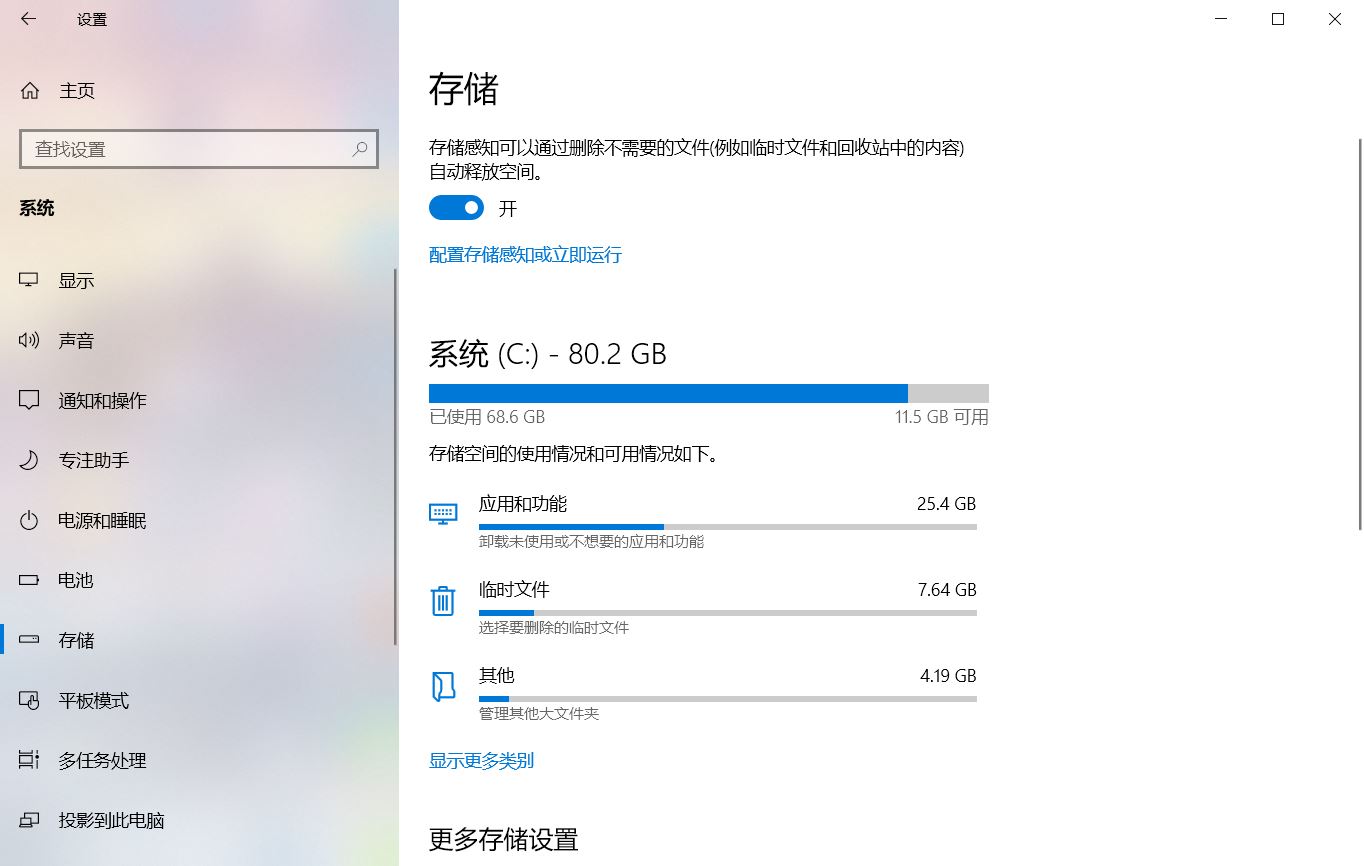Screen dimensions: 1364x866
Task: Click the main page vertical scrollbar
Action: tap(1358, 335)
